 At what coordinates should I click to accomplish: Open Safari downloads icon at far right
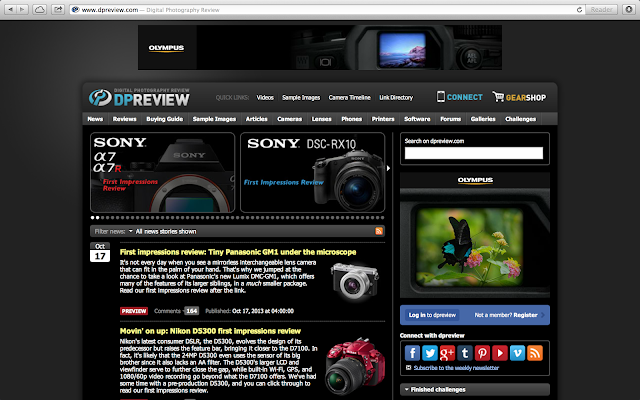click(629, 9)
